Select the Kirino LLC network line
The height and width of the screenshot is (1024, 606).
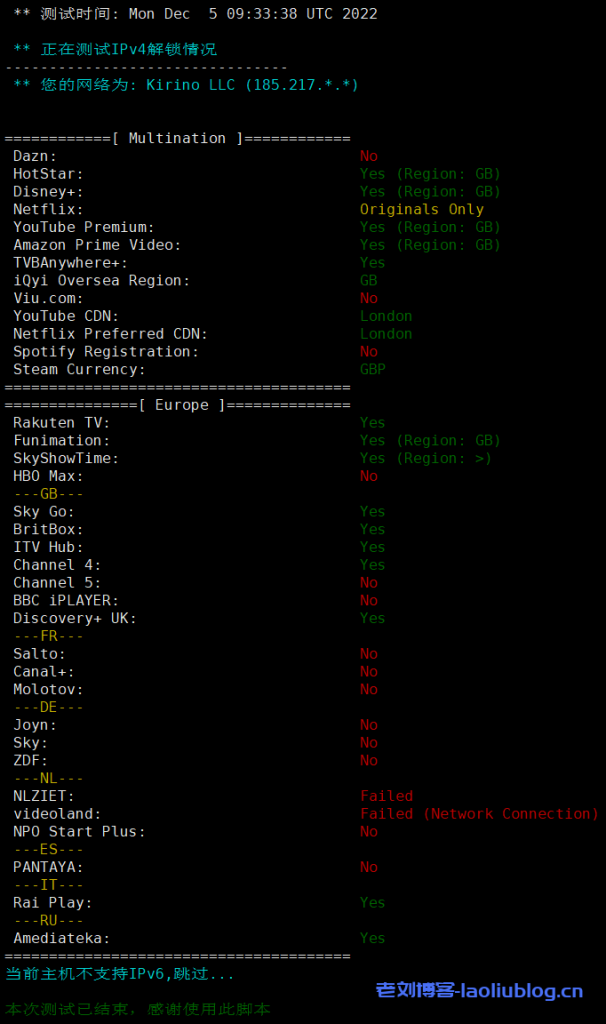185,85
